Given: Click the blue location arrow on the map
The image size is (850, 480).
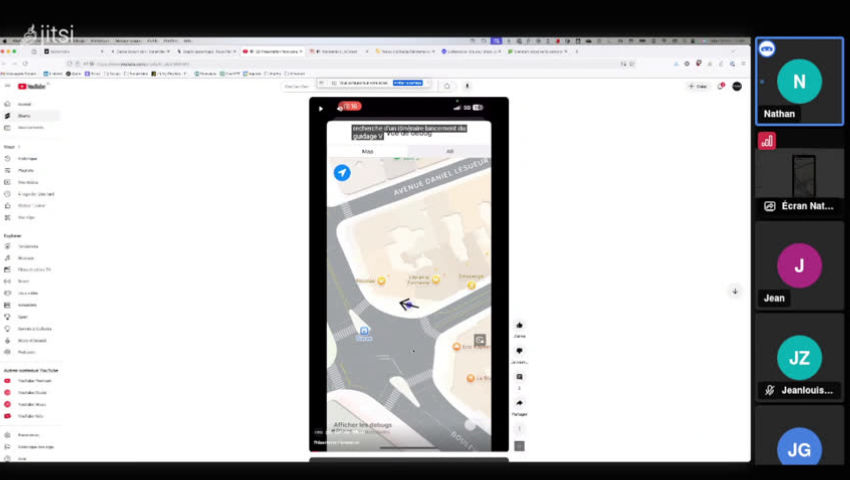Looking at the screenshot, I should (342, 173).
